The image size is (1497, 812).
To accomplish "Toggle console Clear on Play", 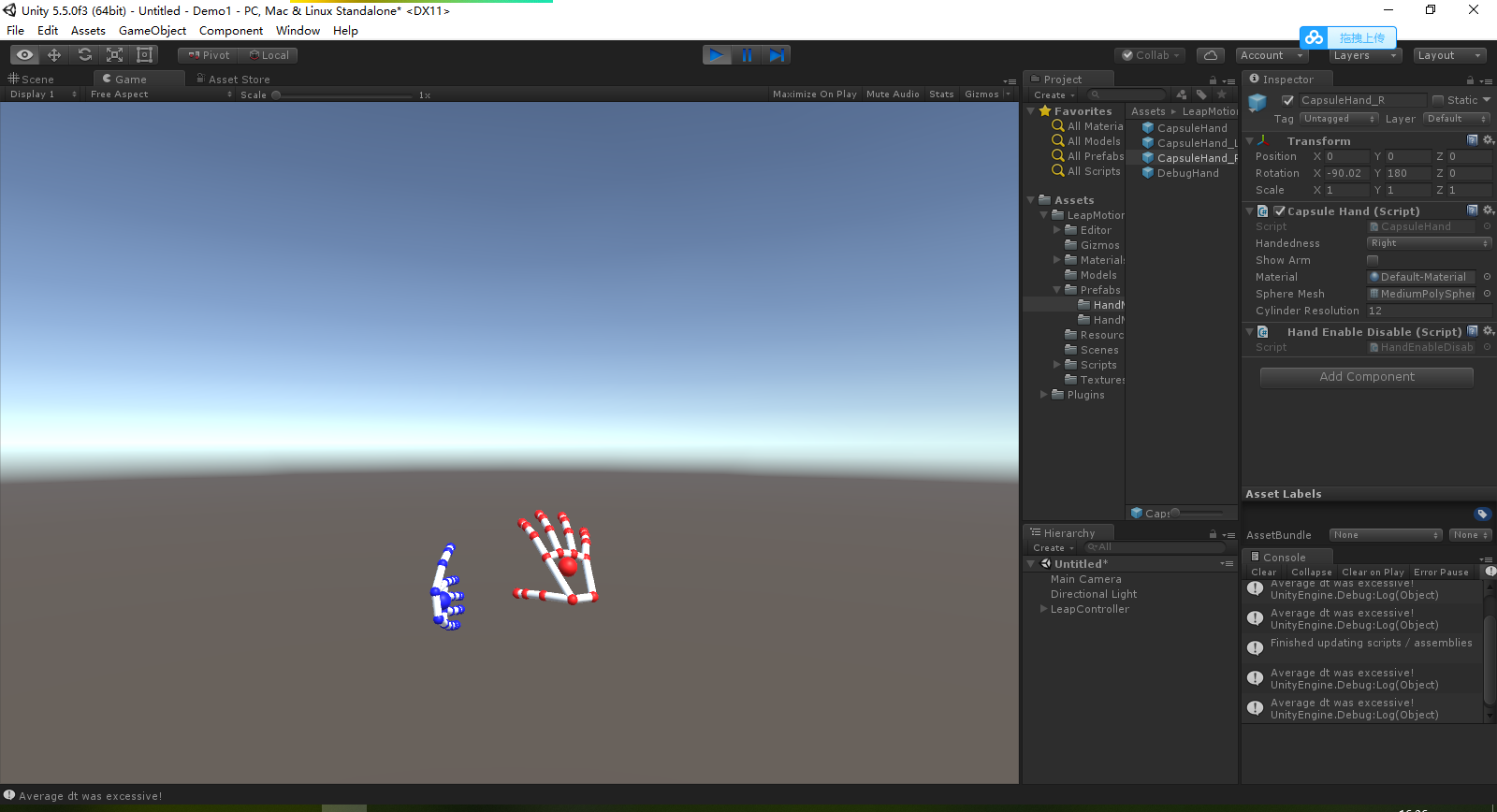I will coord(1373,572).
